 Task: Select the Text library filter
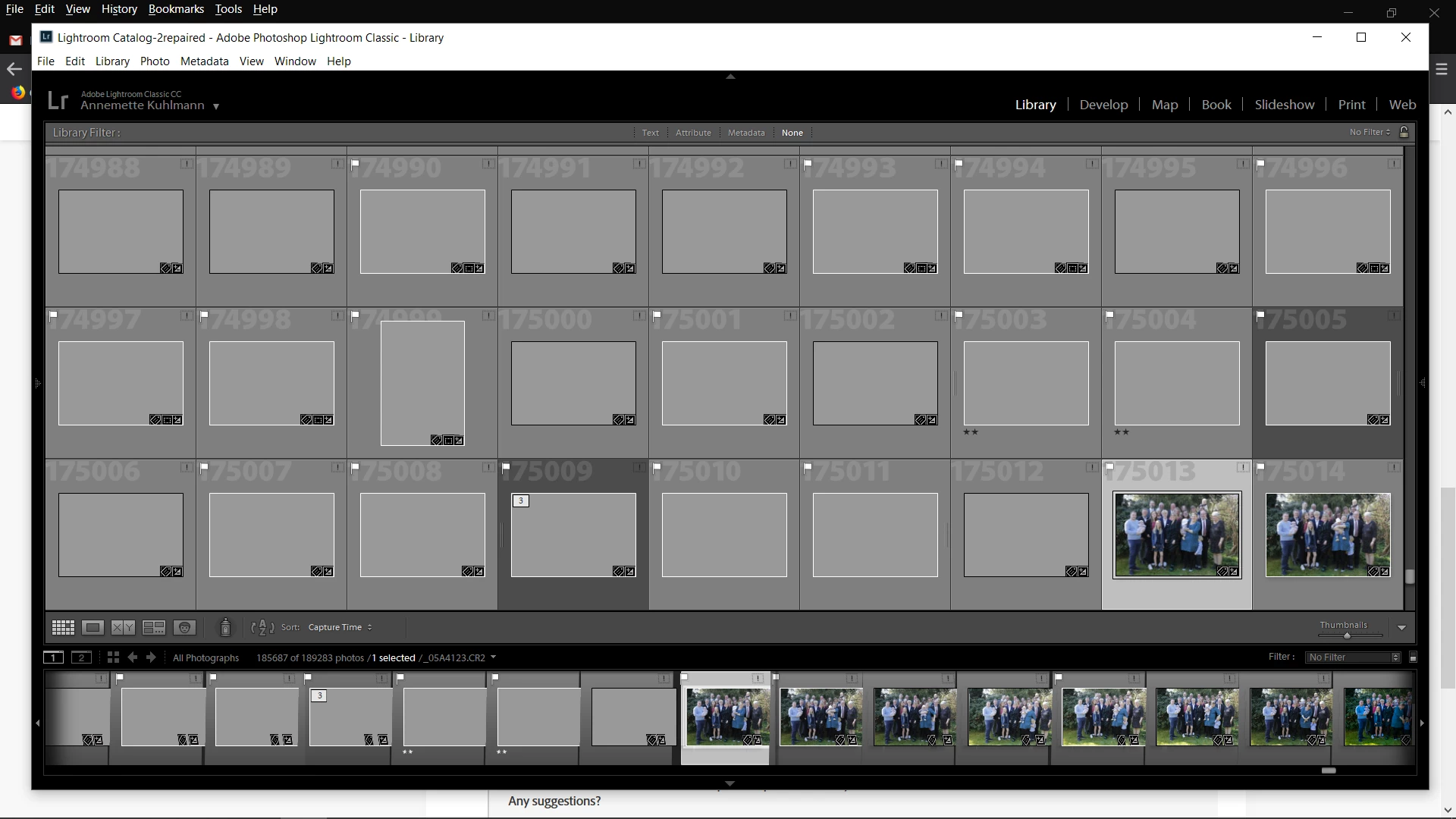(650, 133)
